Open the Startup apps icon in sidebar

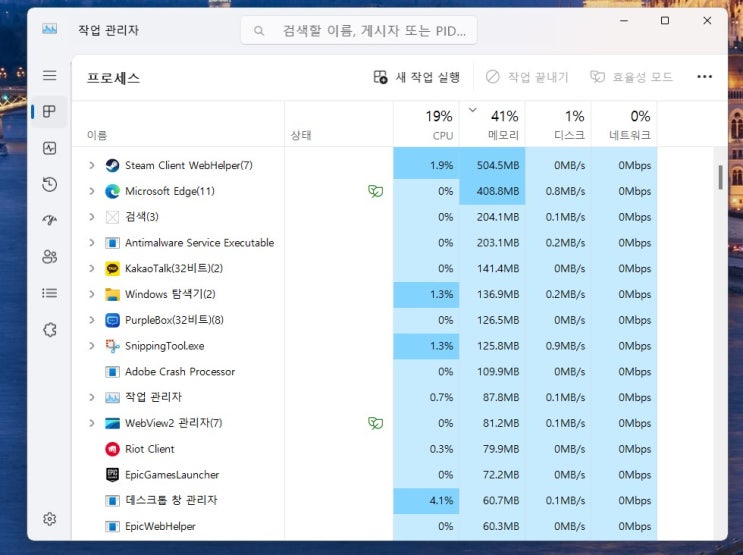pos(49,220)
